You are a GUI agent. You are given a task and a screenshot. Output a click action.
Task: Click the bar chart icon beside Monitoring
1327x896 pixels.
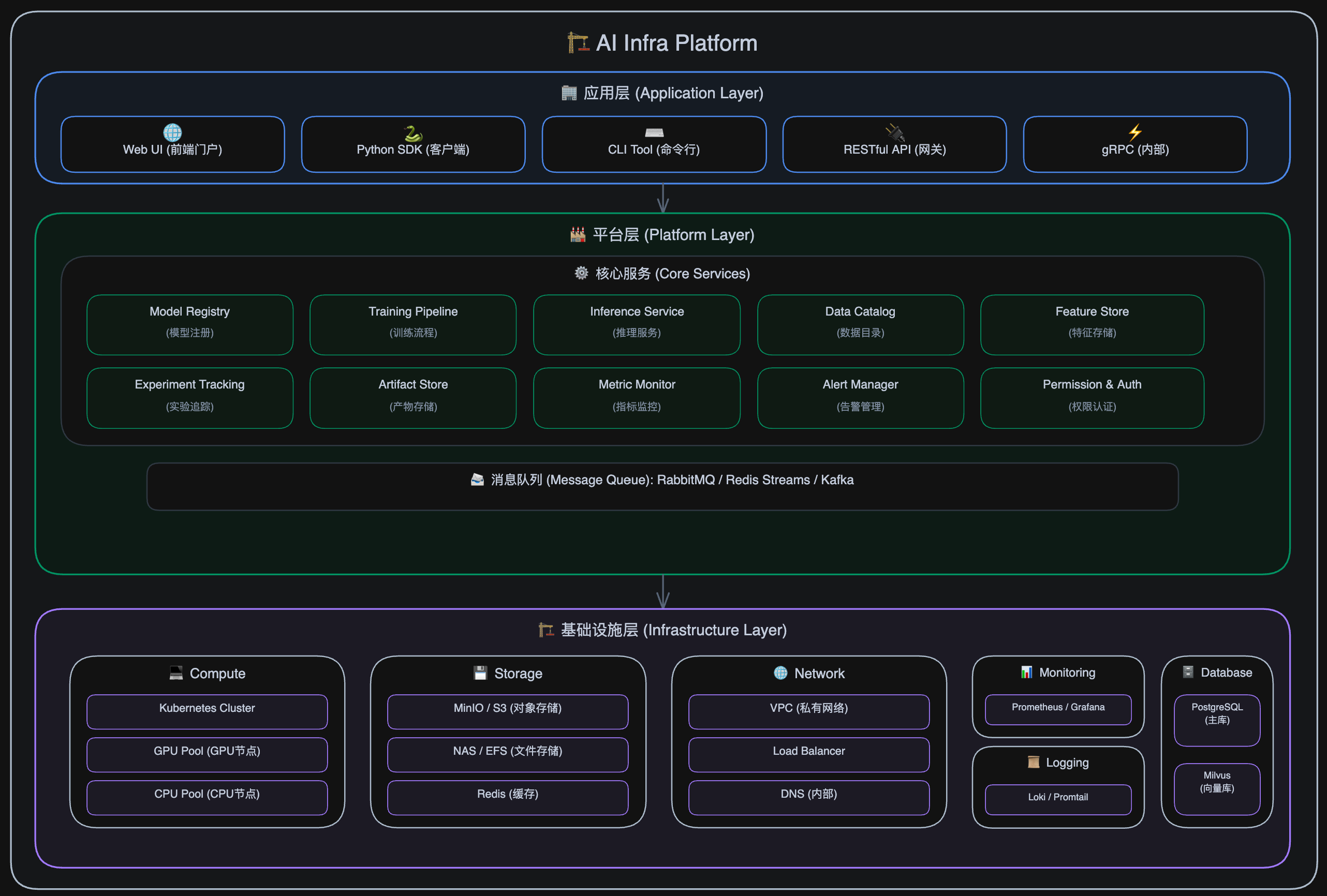pos(1027,671)
